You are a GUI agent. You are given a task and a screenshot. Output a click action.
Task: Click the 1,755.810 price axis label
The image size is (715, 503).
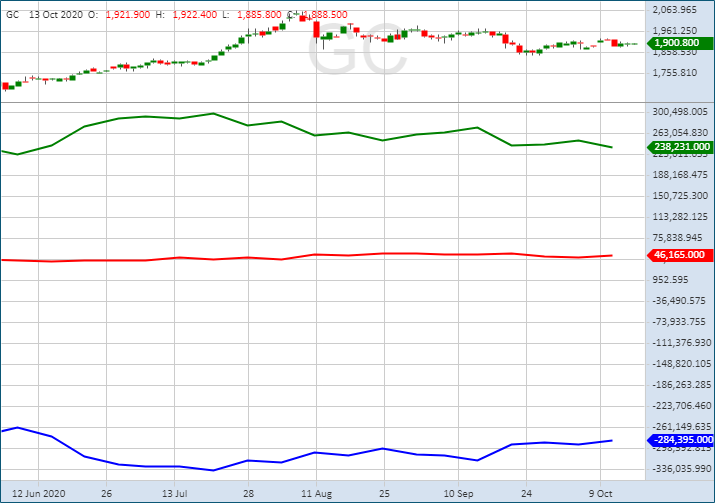(x=674, y=73)
